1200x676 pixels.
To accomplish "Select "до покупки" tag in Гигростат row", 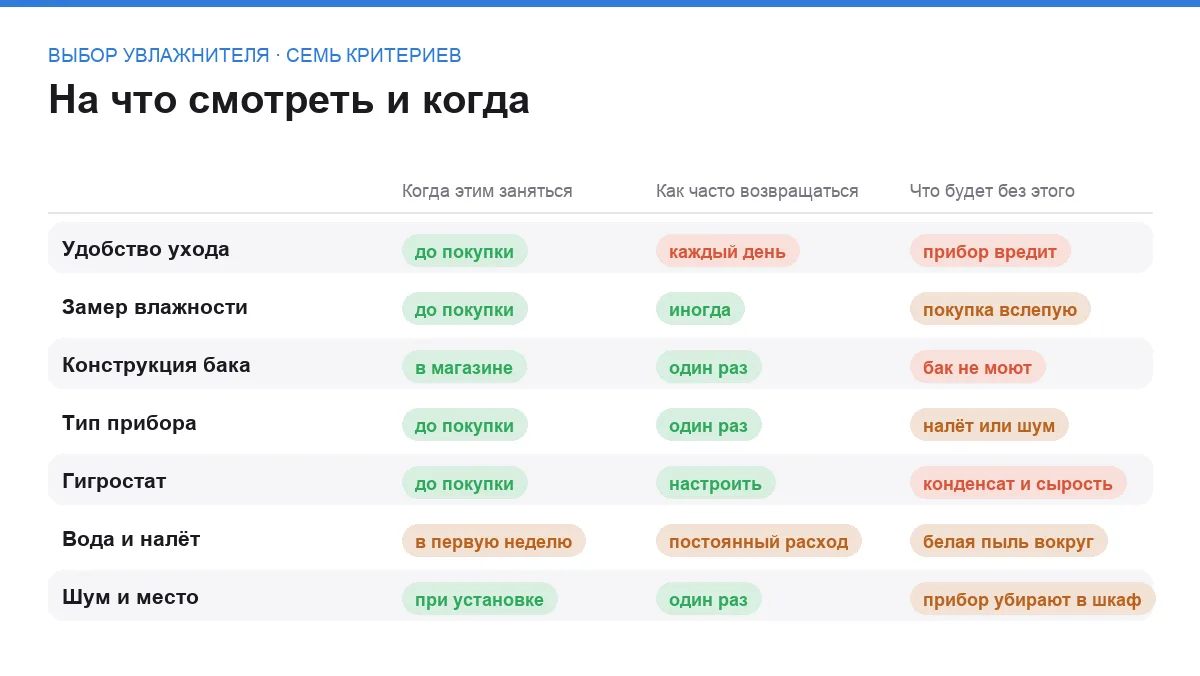I will point(464,483).
